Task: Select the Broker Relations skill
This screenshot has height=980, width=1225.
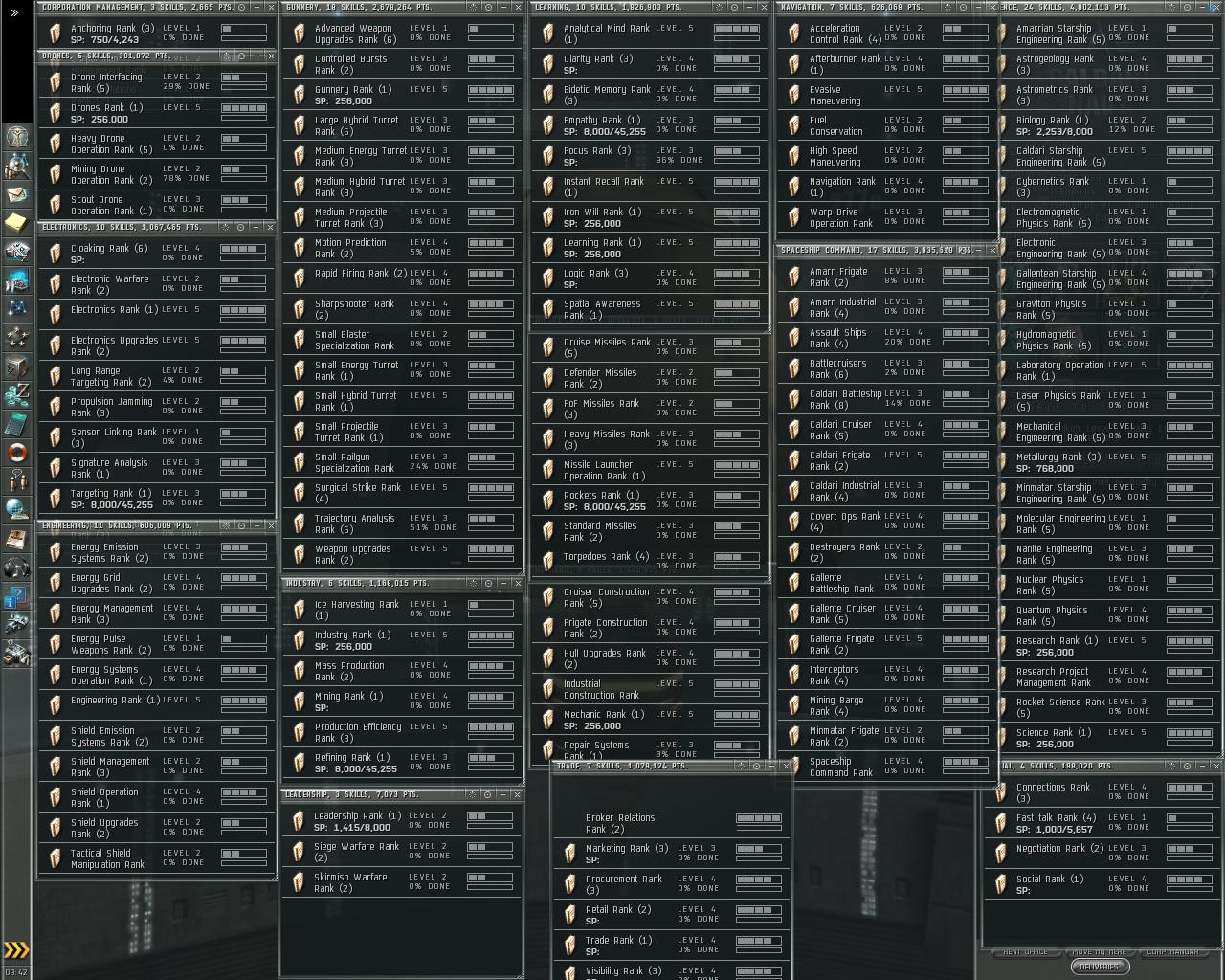Action: click(x=673, y=823)
